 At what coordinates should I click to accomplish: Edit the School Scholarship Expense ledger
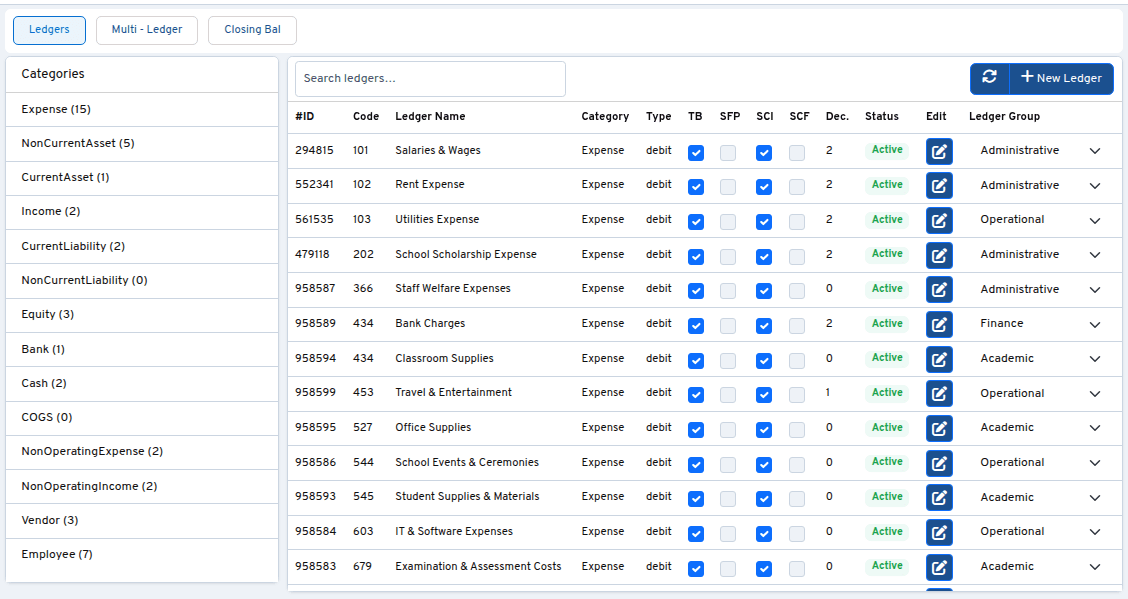pos(939,255)
